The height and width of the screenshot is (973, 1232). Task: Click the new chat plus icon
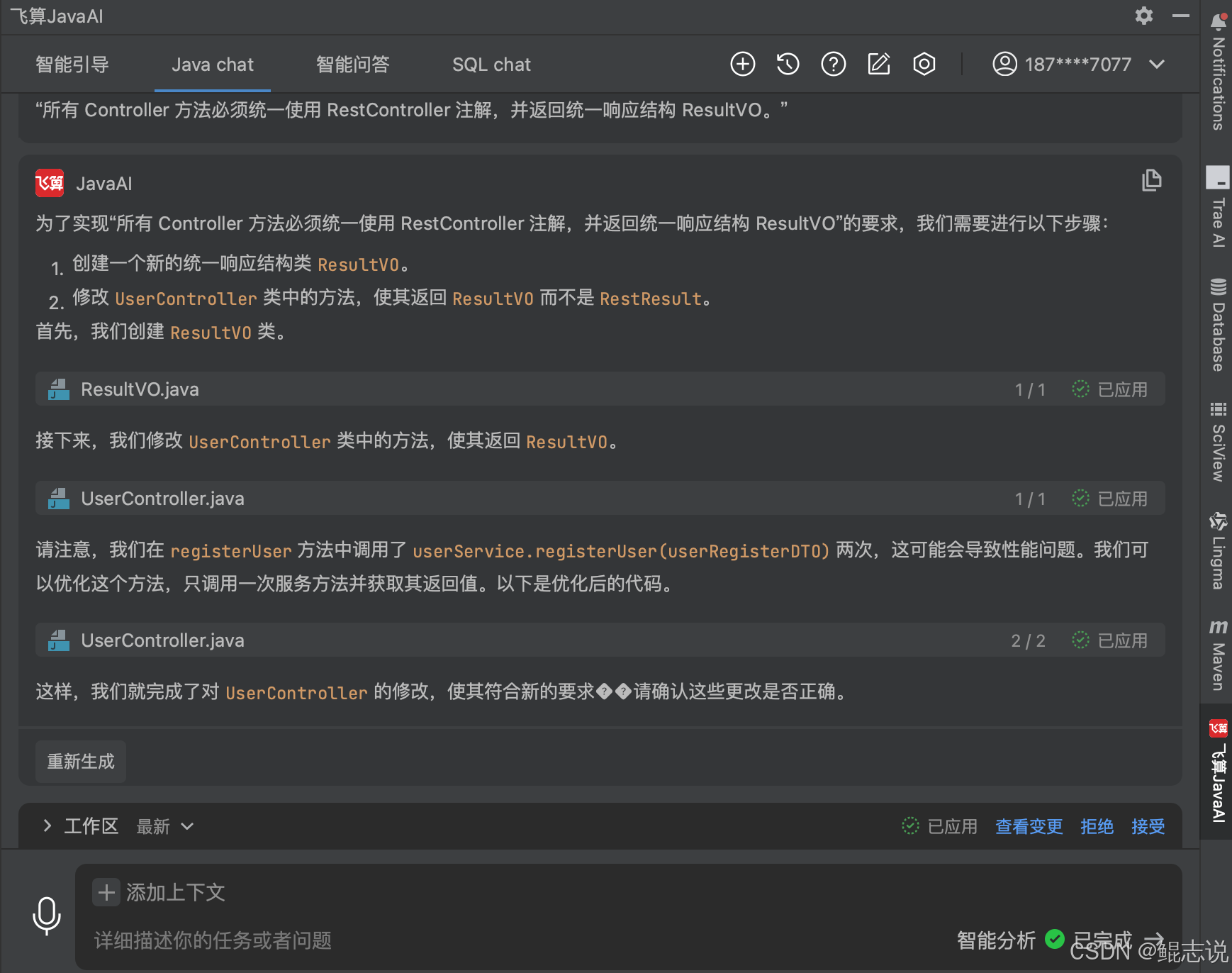(742, 64)
